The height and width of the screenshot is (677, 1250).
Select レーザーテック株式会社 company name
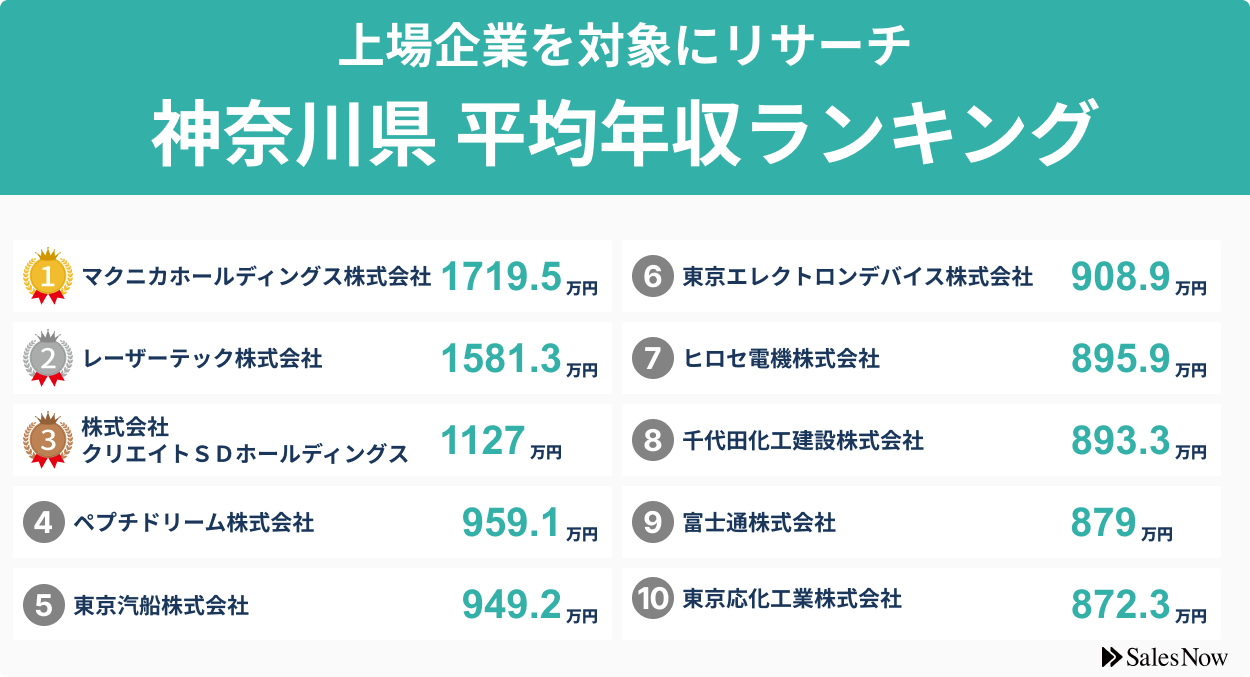click(202, 358)
